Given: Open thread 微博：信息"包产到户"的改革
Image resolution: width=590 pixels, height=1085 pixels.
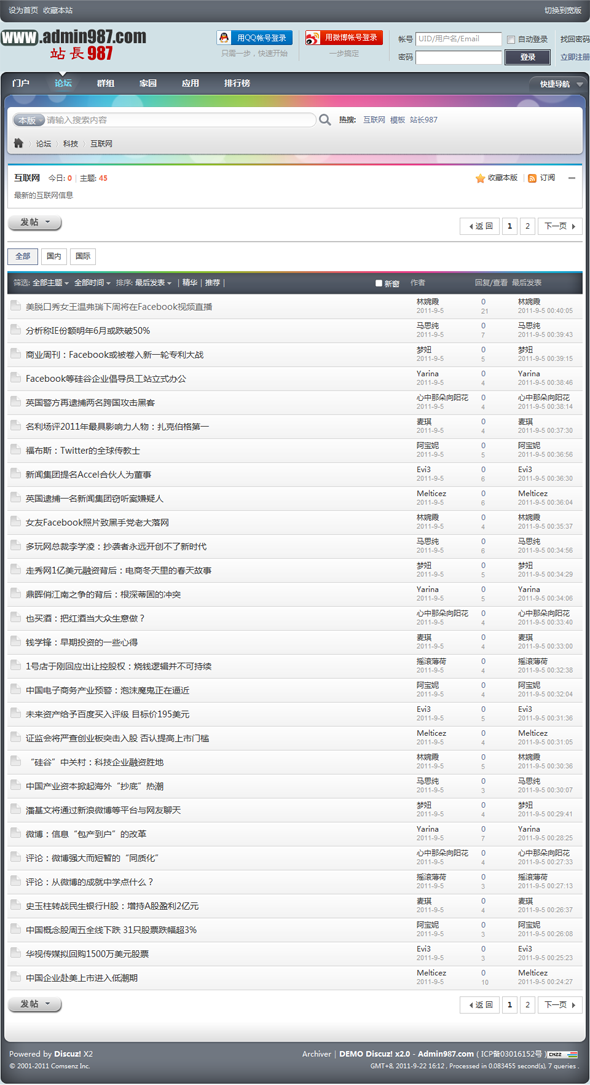Looking at the screenshot, I should (86, 835).
